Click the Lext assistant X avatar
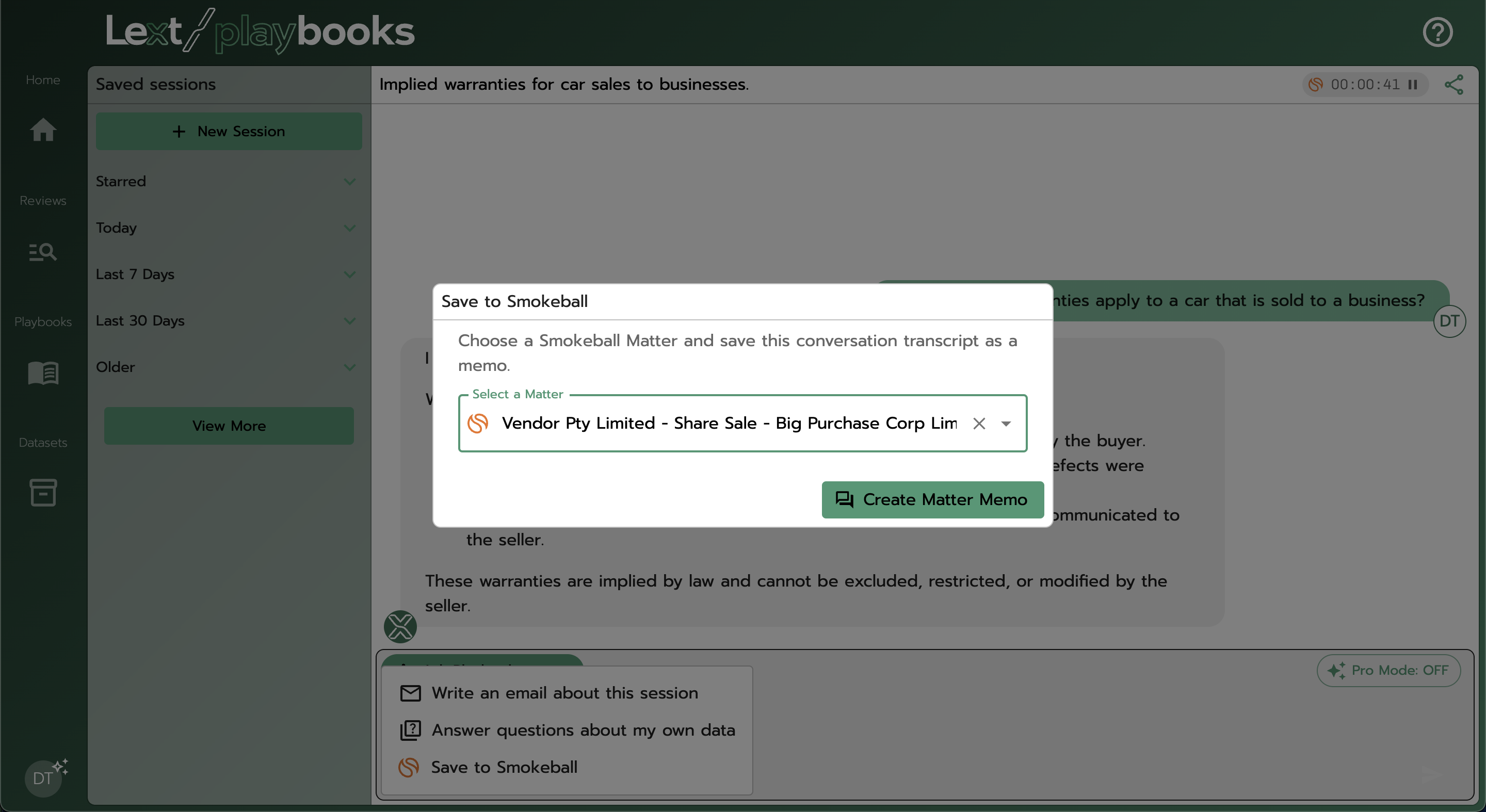Image resolution: width=1486 pixels, height=812 pixels. [400, 626]
